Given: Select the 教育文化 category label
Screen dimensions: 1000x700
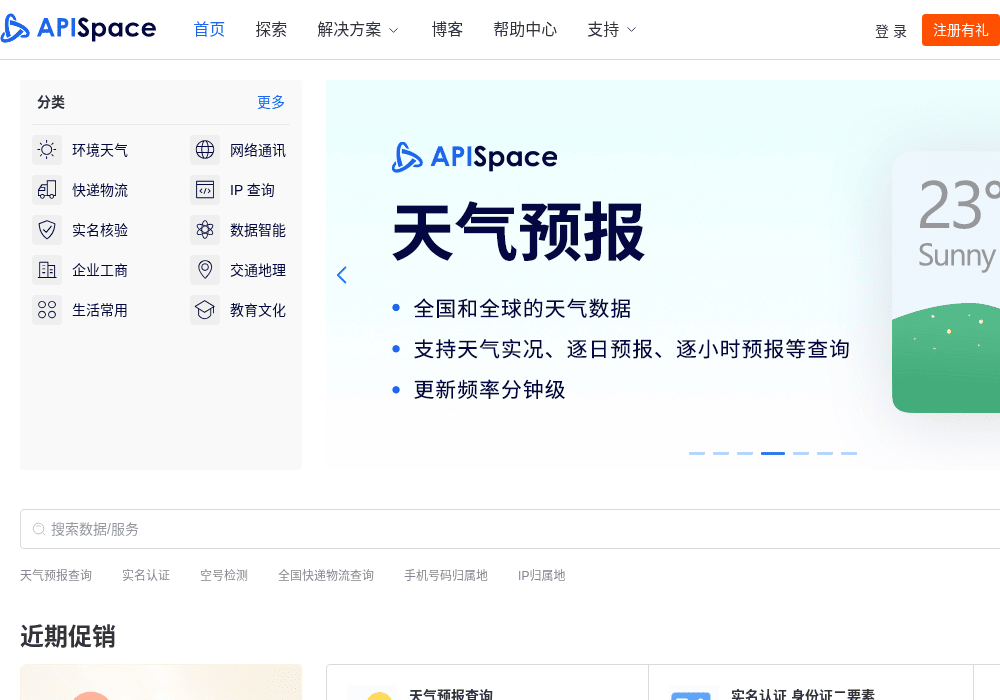Looking at the screenshot, I should (x=258, y=310).
